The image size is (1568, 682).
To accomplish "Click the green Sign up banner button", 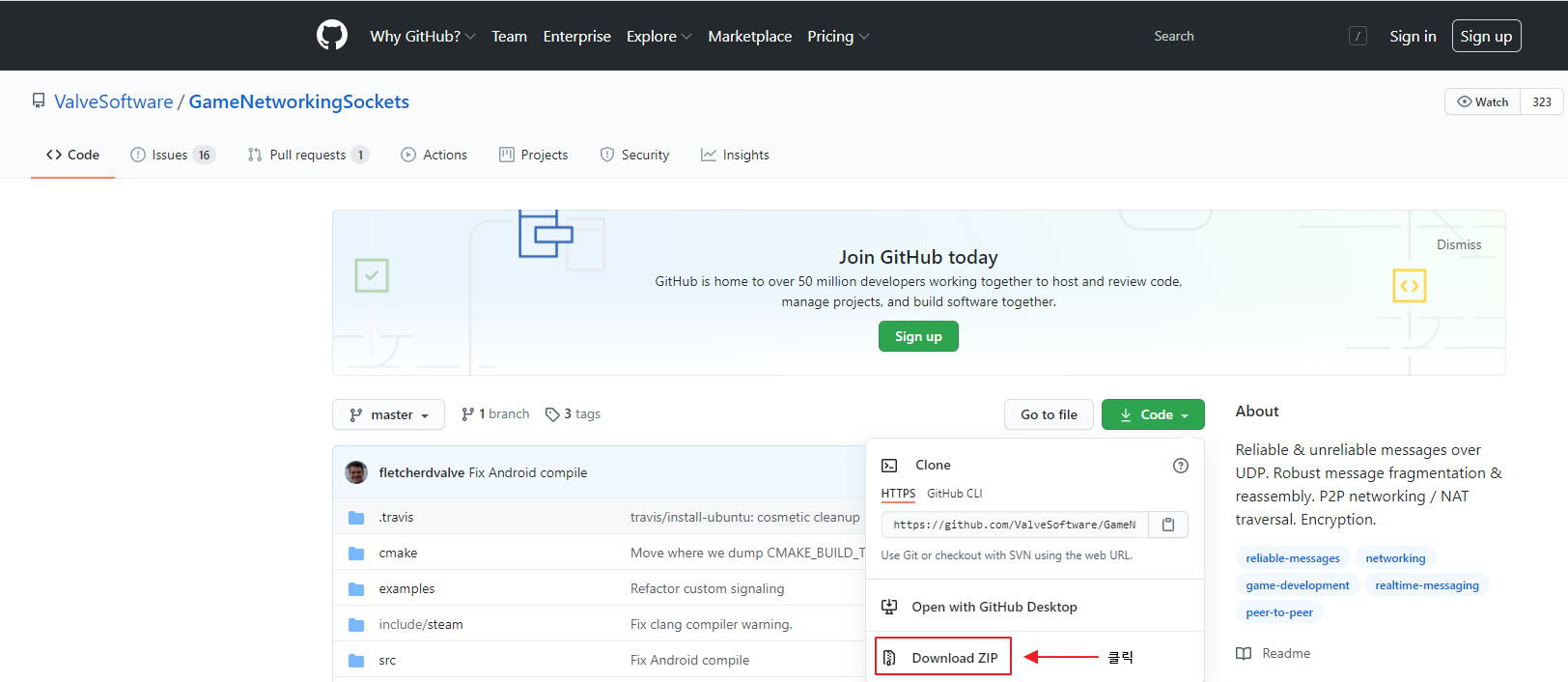I will [918, 336].
